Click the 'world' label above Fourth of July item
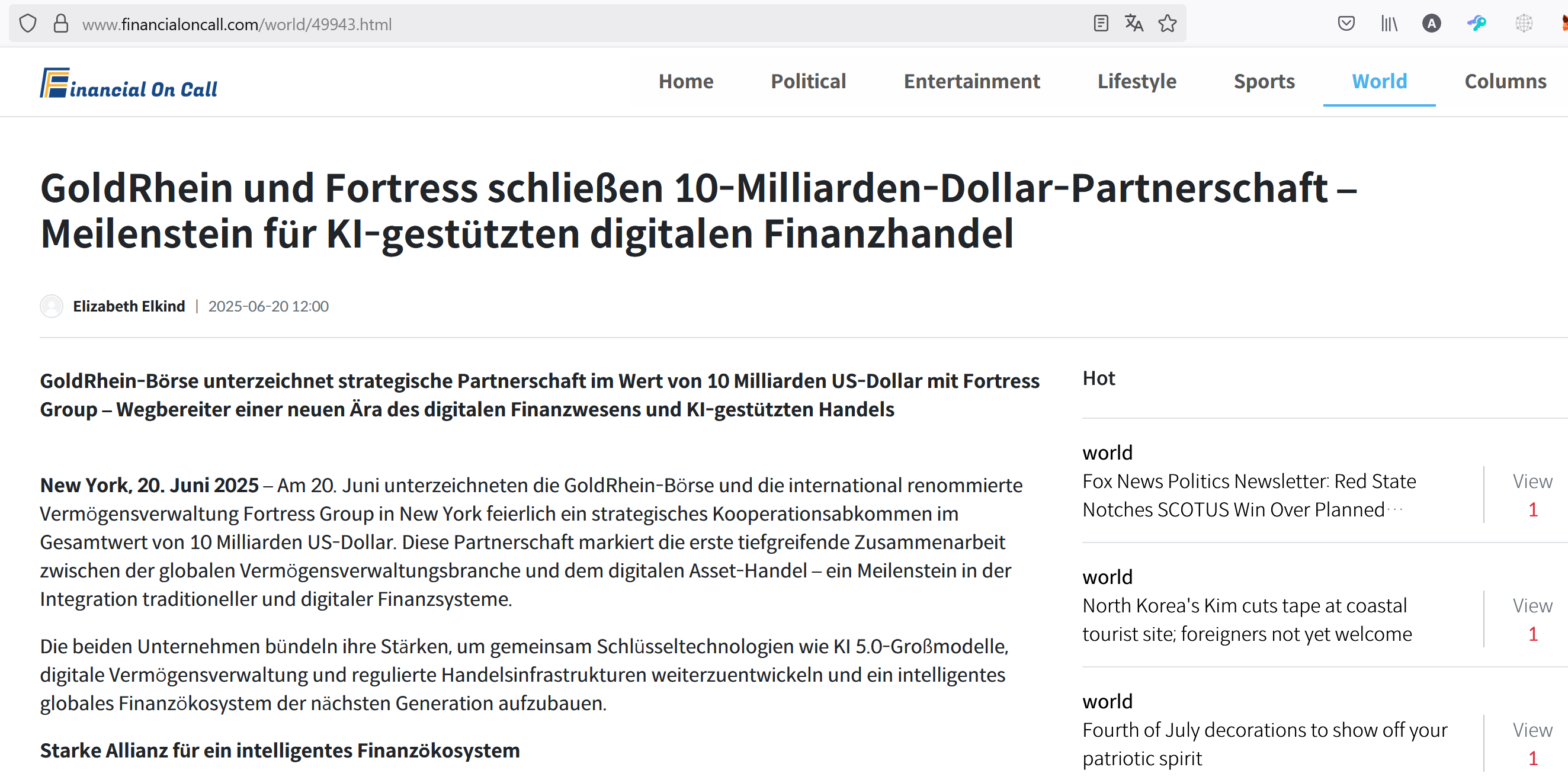 pos(1107,701)
